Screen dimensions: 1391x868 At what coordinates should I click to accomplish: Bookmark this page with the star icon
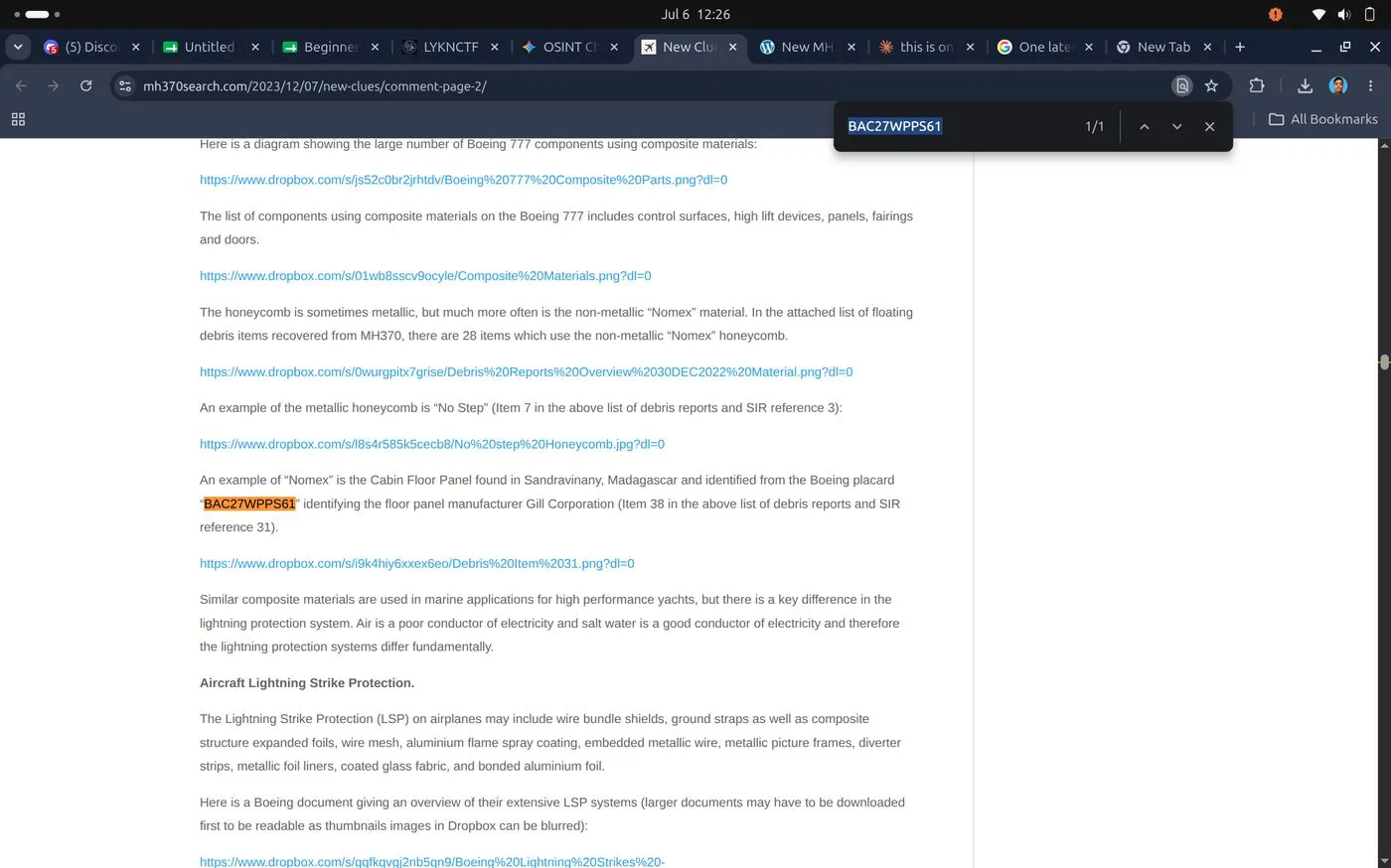(x=1211, y=86)
